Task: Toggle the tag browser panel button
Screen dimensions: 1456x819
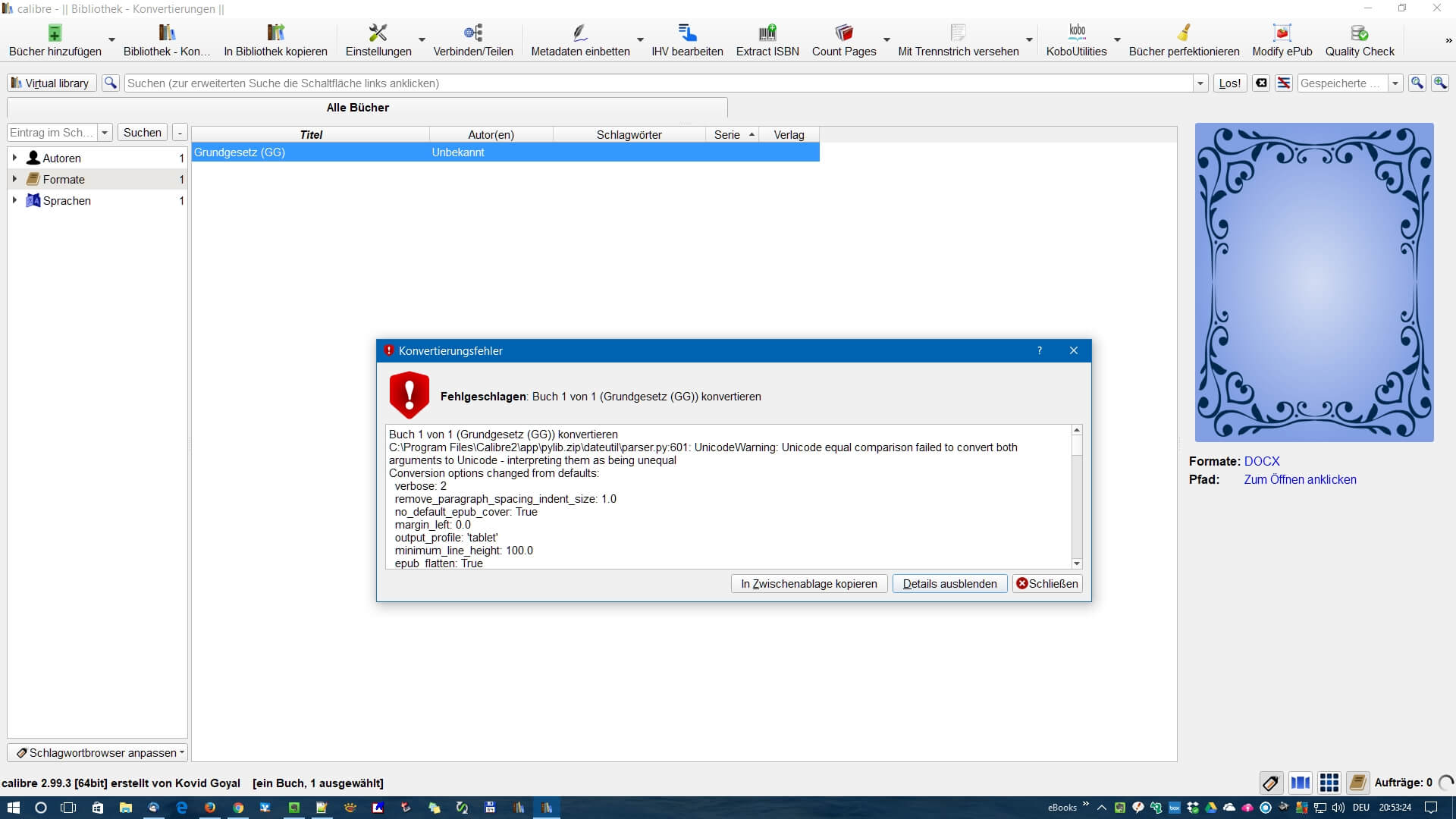Action: point(1271,783)
